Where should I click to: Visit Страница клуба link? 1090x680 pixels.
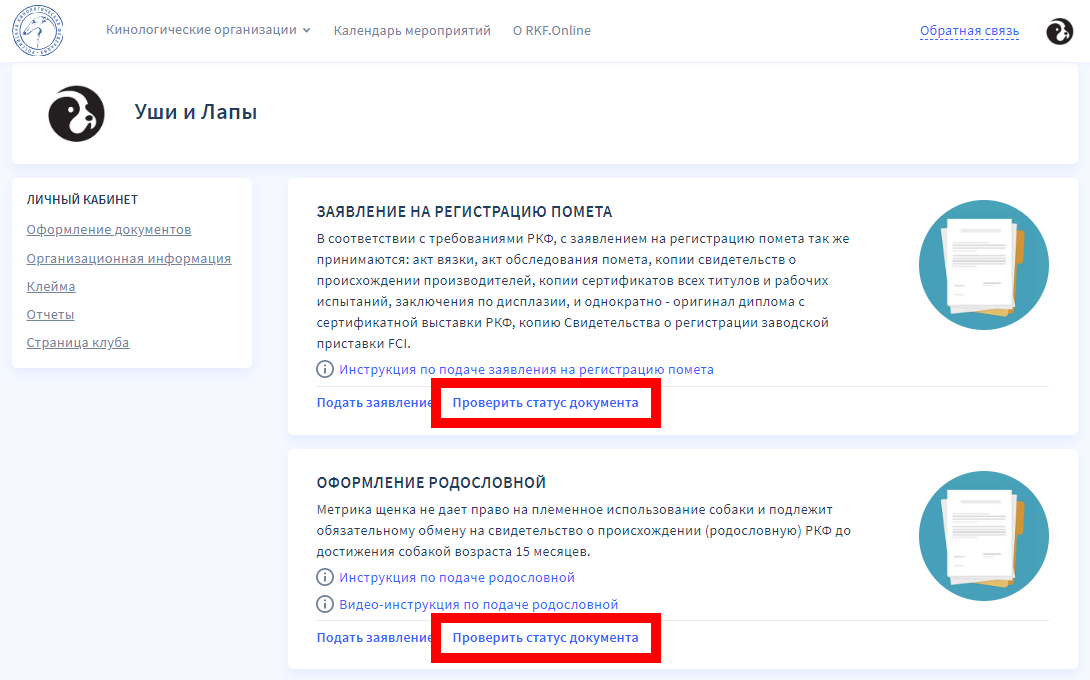(x=78, y=342)
